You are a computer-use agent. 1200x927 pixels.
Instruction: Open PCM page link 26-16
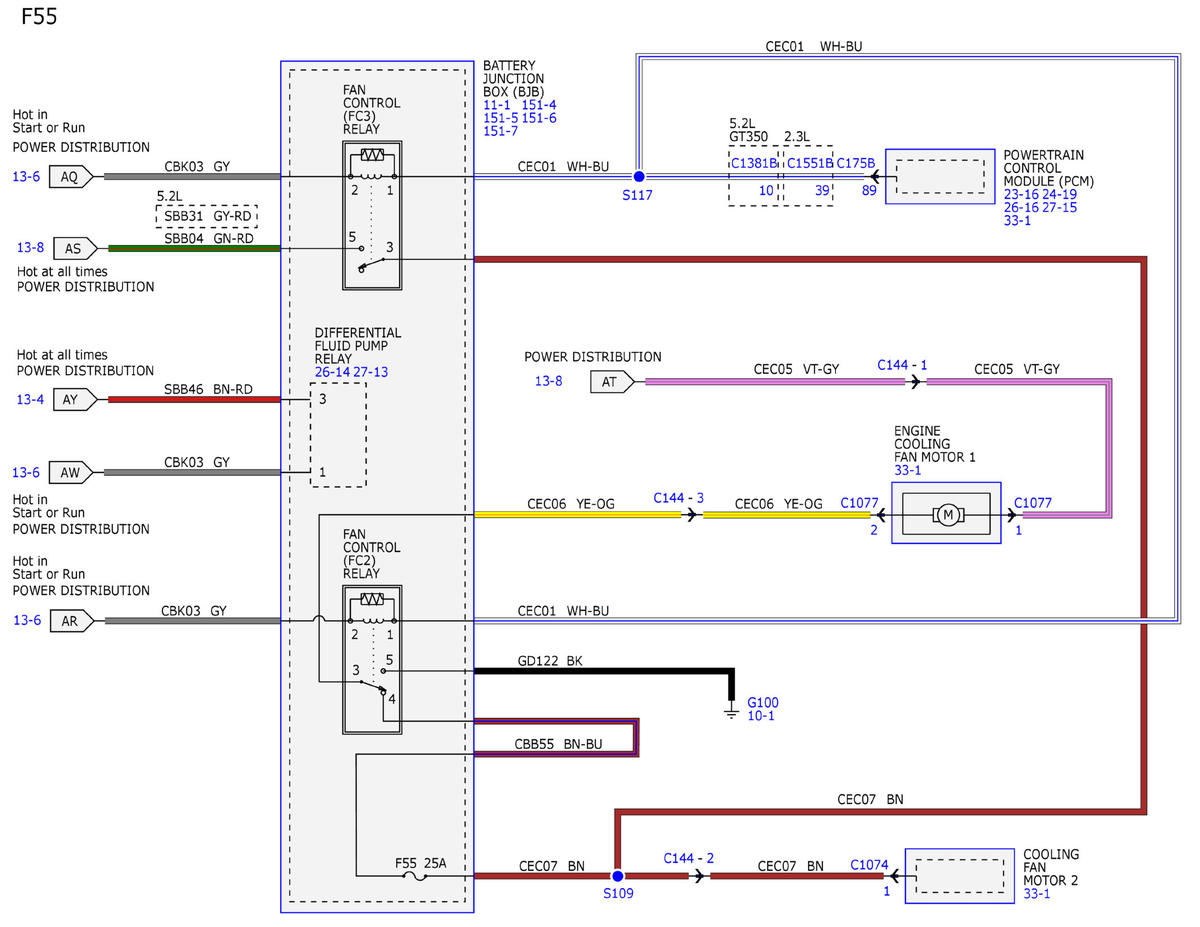tap(1022, 208)
